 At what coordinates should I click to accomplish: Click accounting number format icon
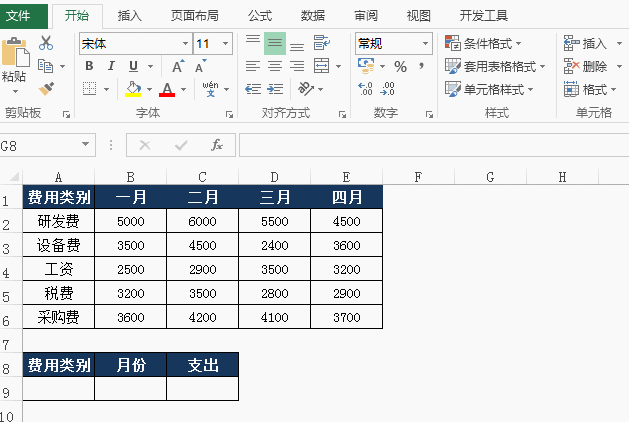[366, 66]
